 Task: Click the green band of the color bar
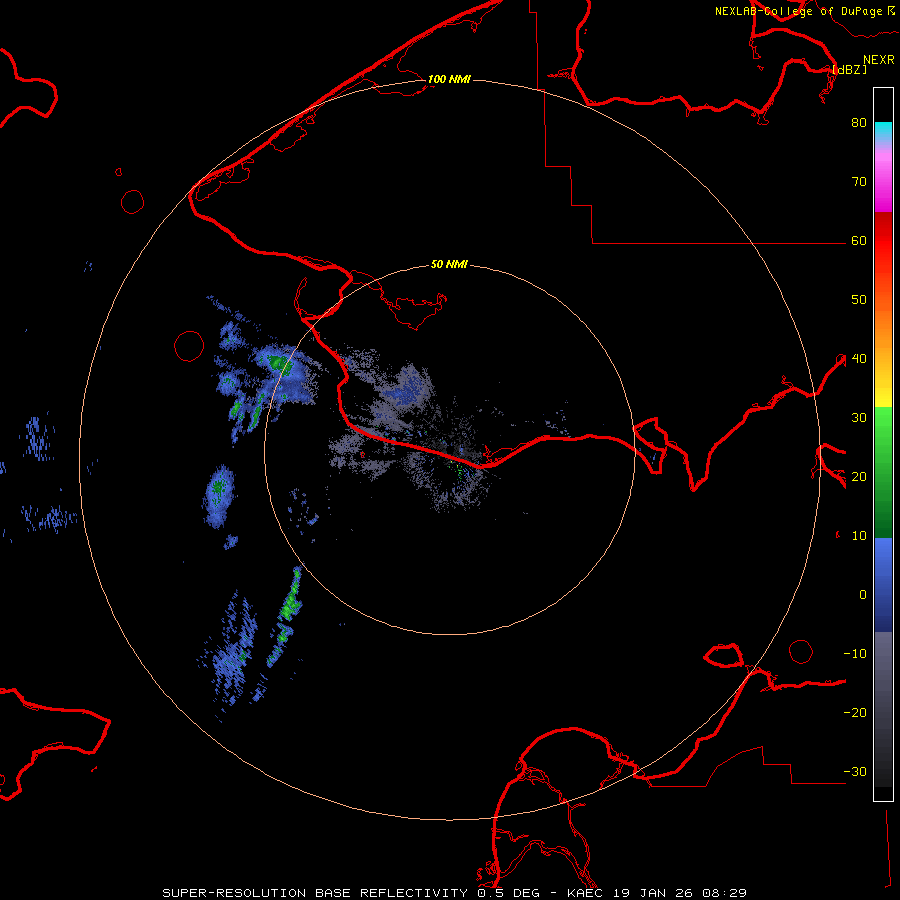tap(883, 472)
